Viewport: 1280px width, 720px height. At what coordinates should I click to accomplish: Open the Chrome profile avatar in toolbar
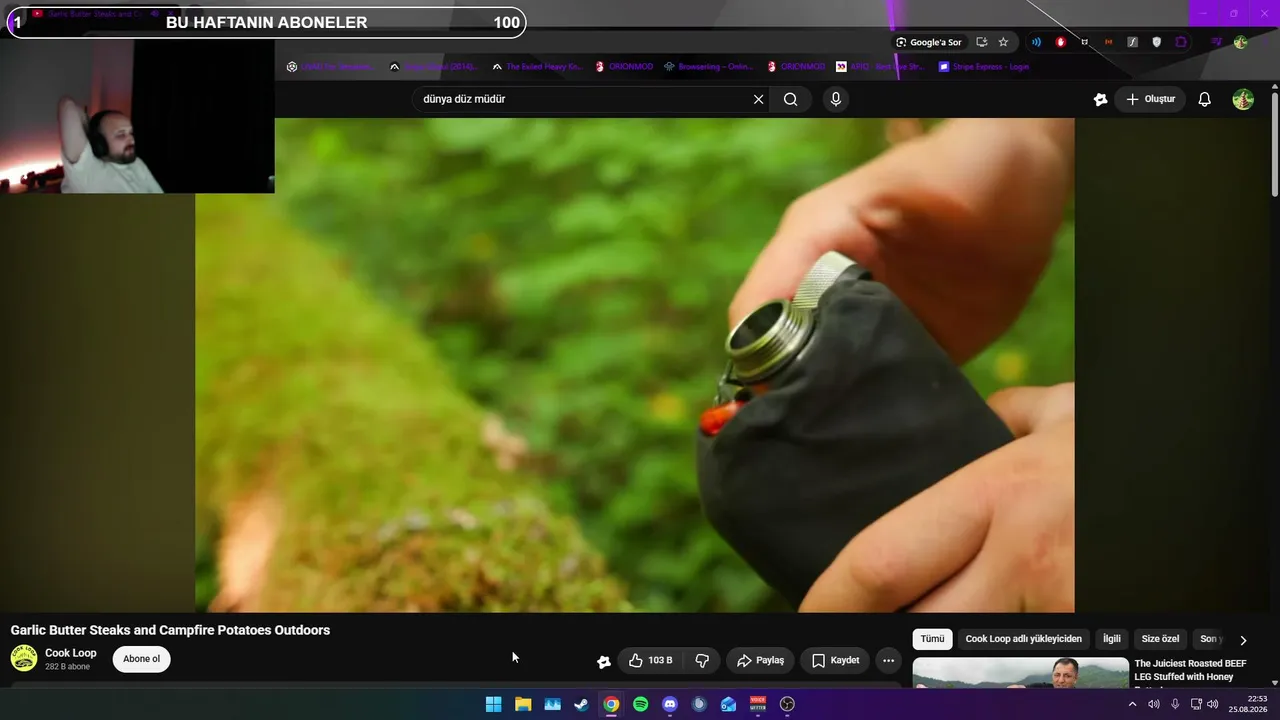point(1241,42)
